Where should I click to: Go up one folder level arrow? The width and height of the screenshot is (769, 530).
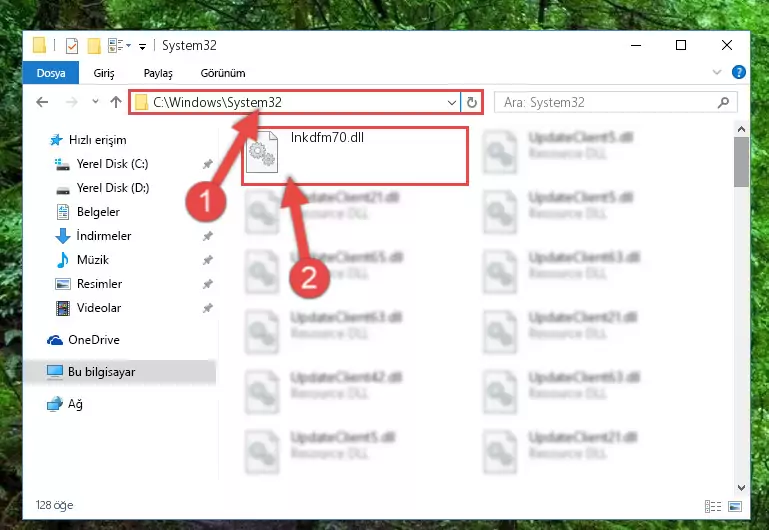tap(116, 102)
